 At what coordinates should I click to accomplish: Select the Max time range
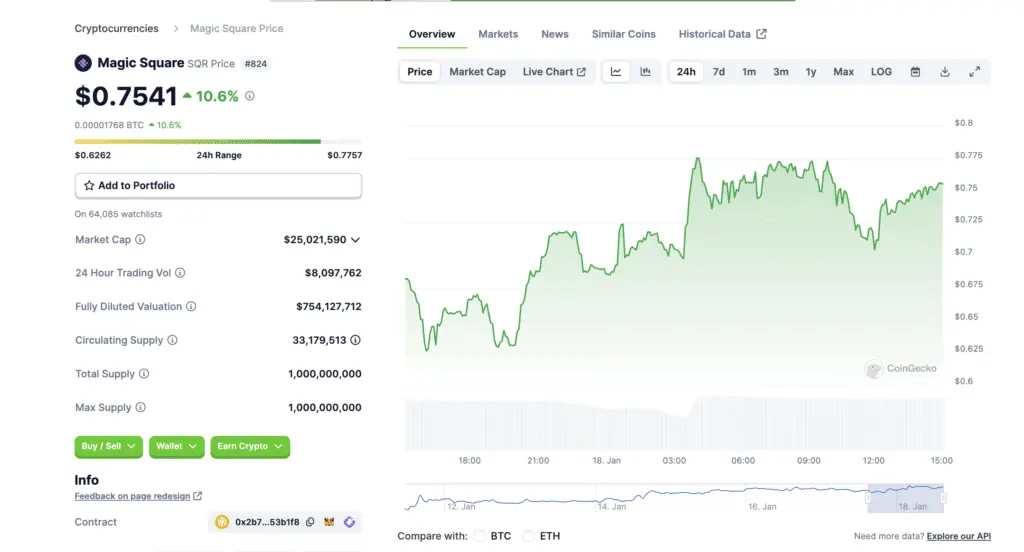(843, 72)
